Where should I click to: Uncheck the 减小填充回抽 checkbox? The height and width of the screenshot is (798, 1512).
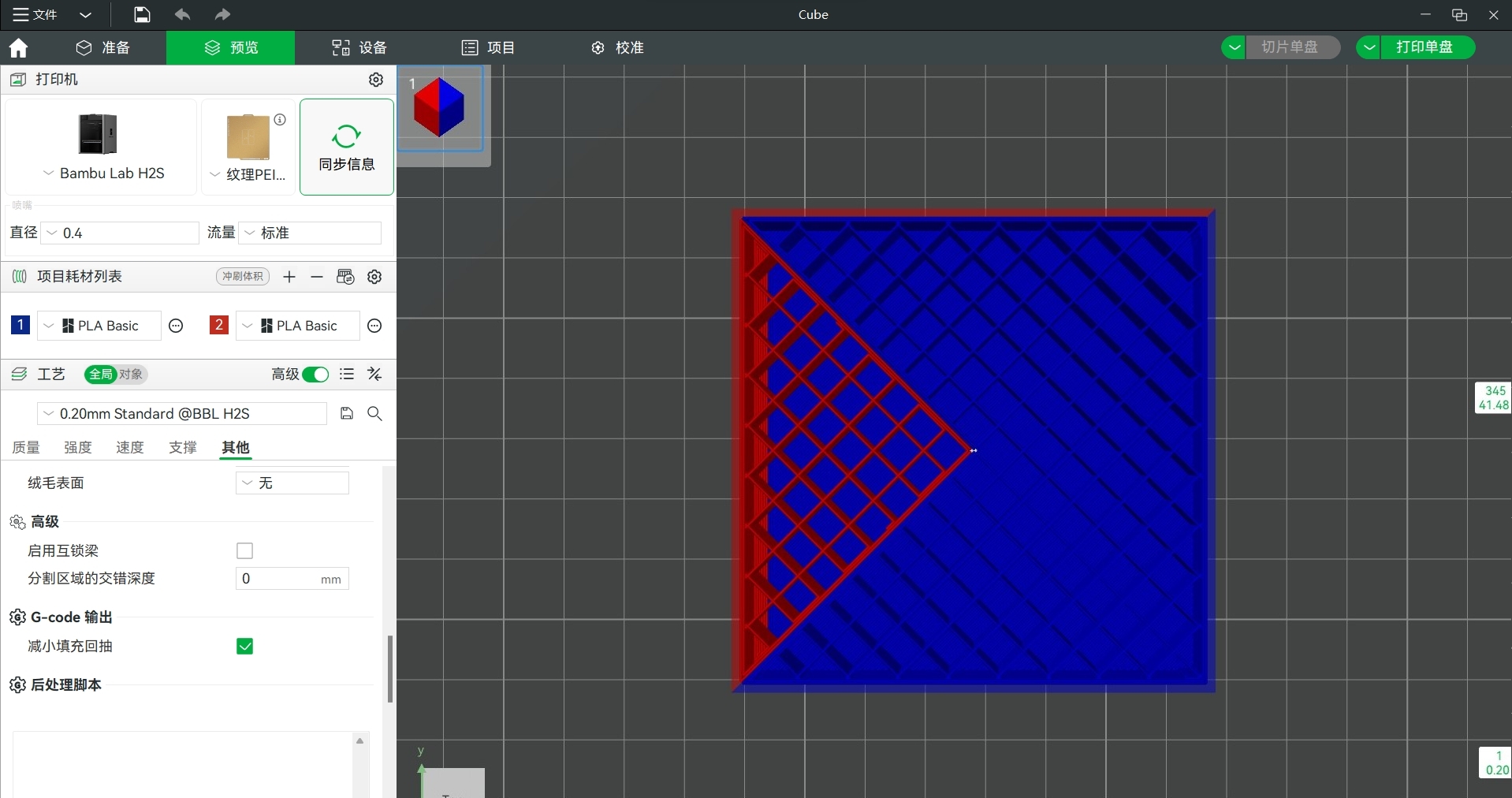(x=245, y=647)
